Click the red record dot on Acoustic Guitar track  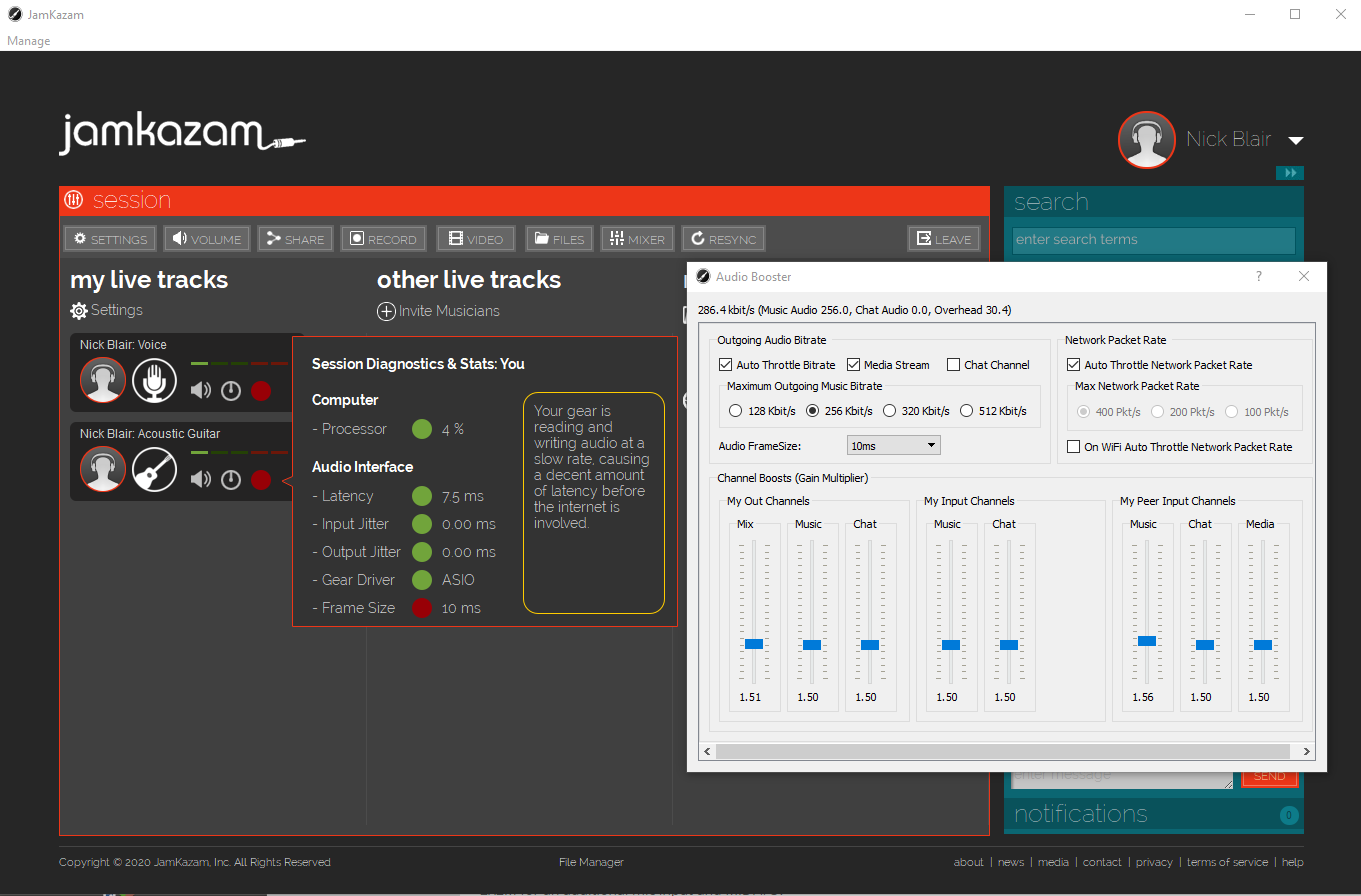coord(261,480)
